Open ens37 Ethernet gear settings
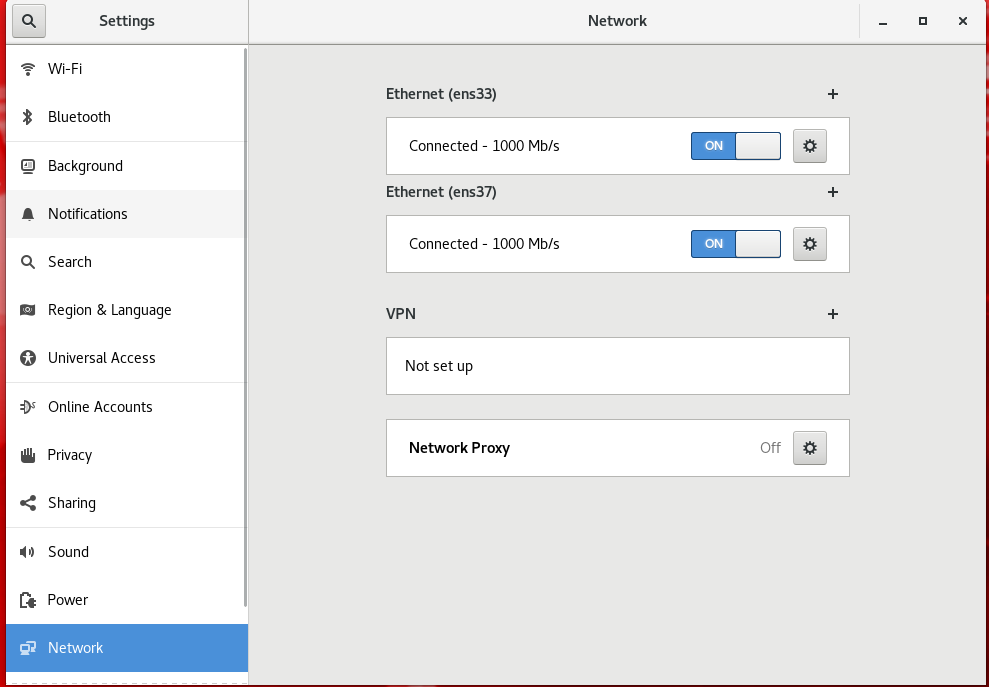Viewport: 989px width, 687px height. (x=810, y=244)
